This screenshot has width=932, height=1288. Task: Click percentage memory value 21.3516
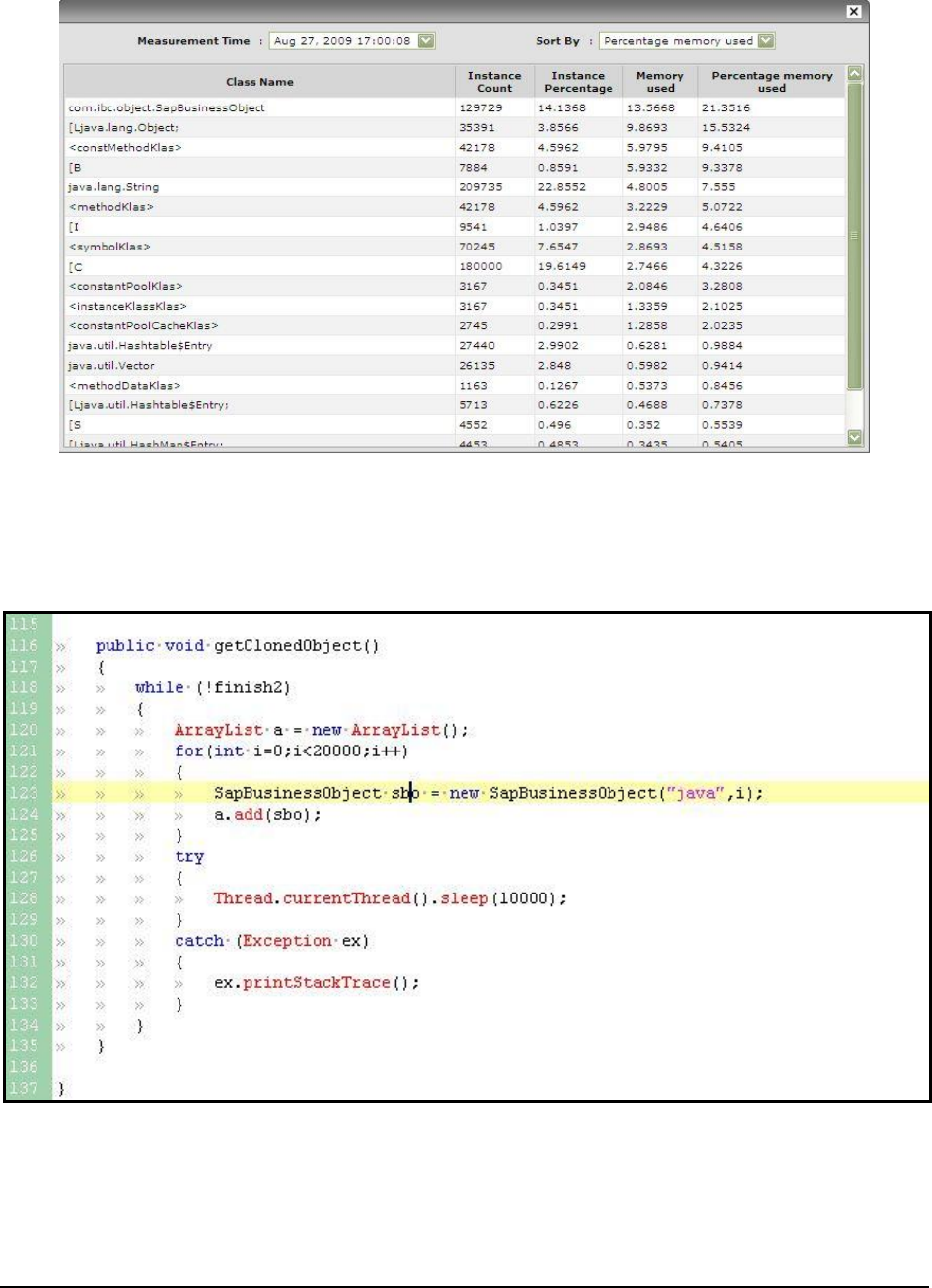click(725, 107)
